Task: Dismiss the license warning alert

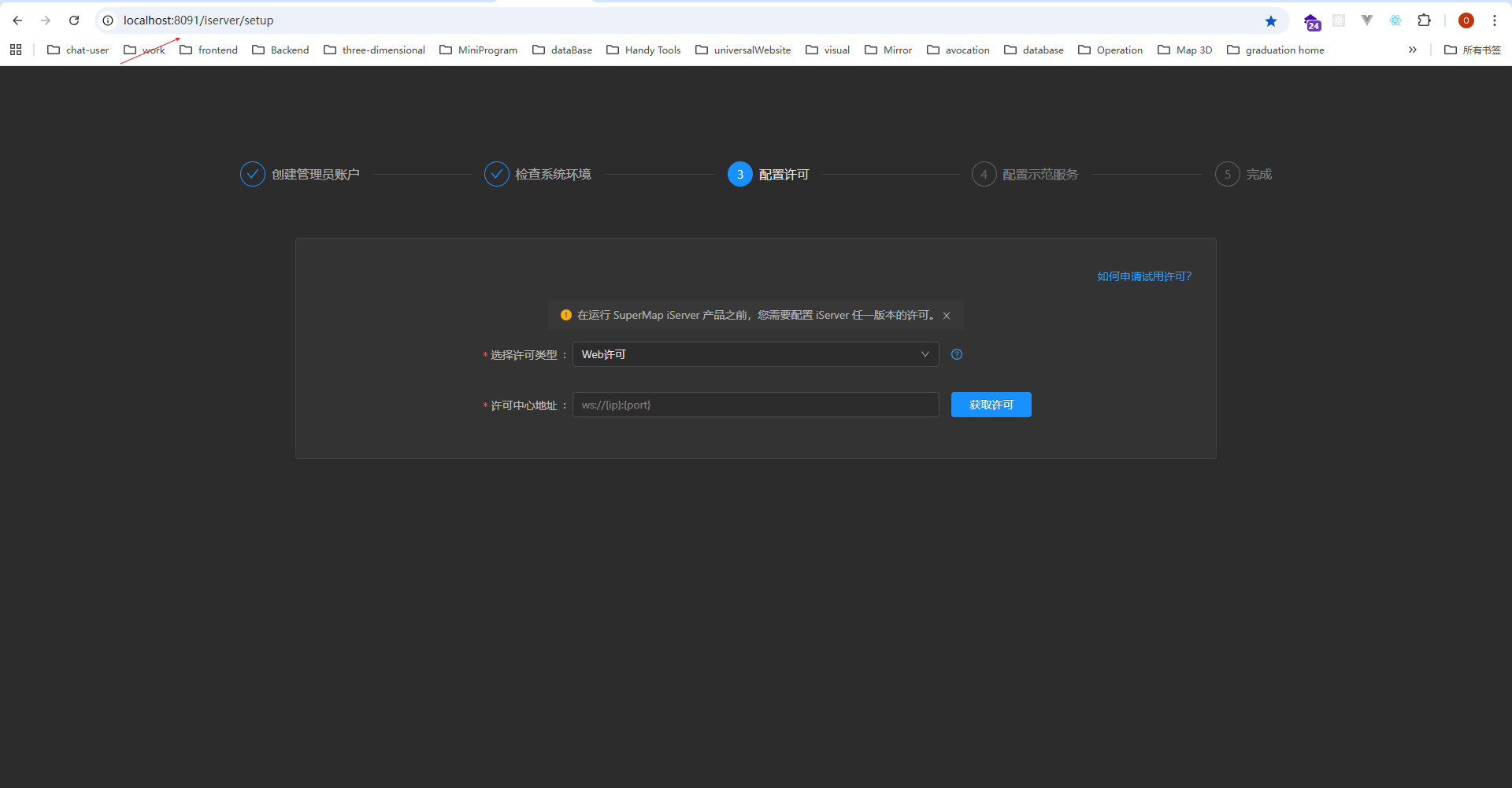Action: 947,316
